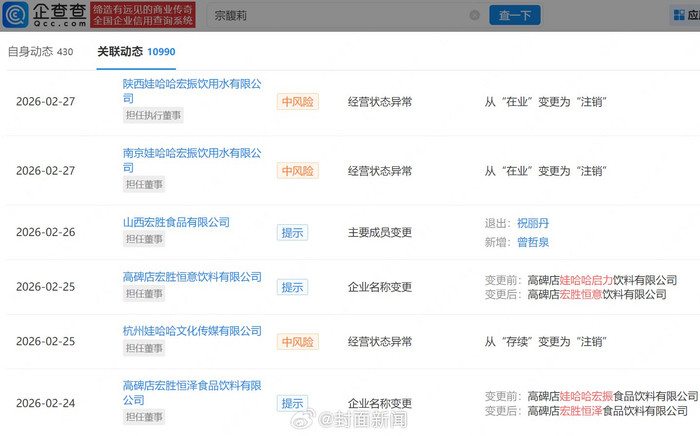
Task: Click the Qcc.com logo icon
Action: point(15,15)
